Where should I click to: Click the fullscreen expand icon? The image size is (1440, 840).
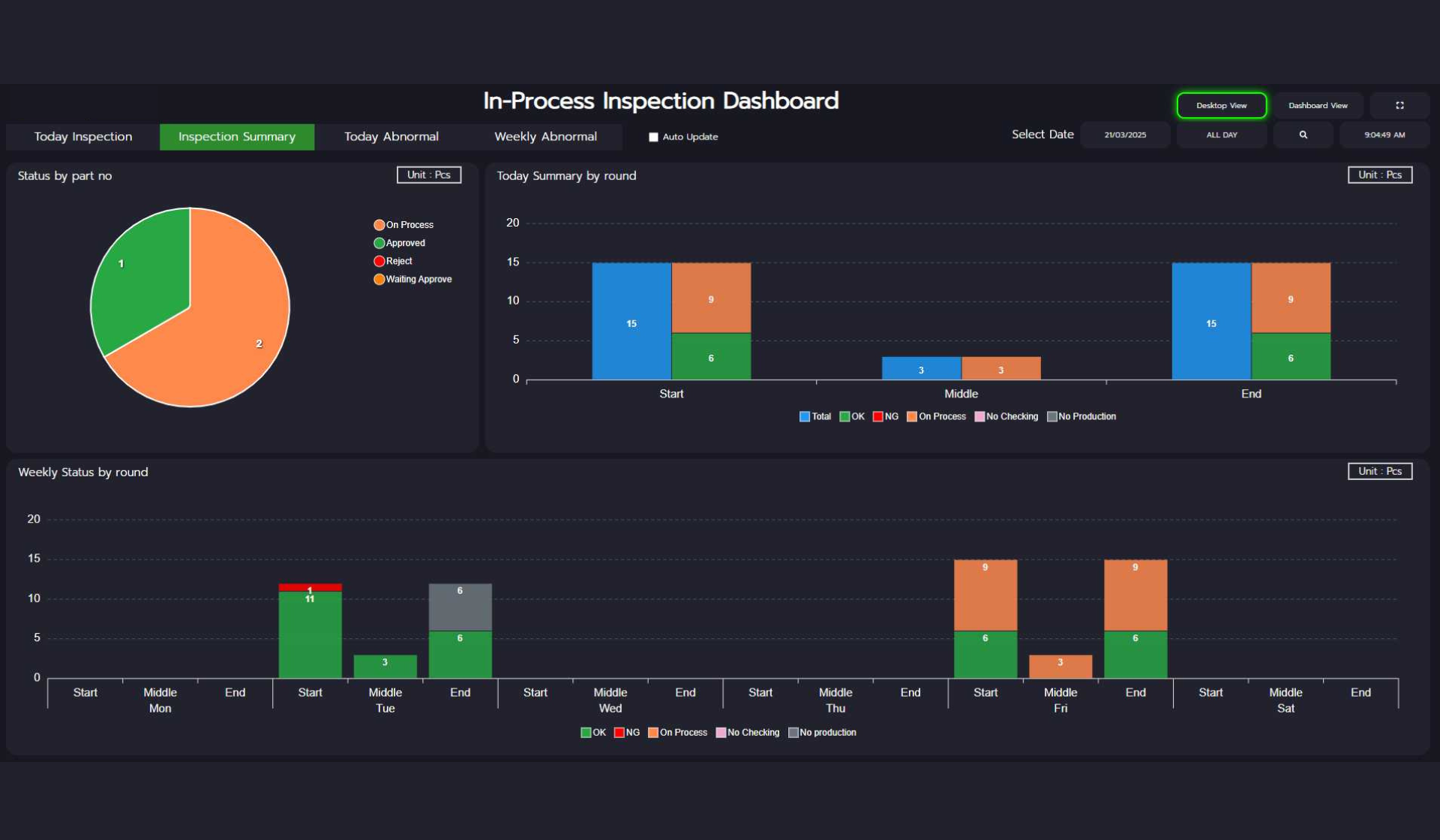(x=1399, y=106)
